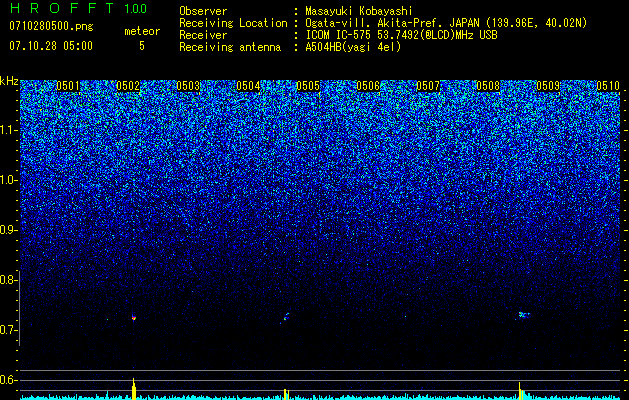This screenshot has height=400, width=629.
Task: Click the timestamp 07.10.28 05:00
Action: coord(51,46)
